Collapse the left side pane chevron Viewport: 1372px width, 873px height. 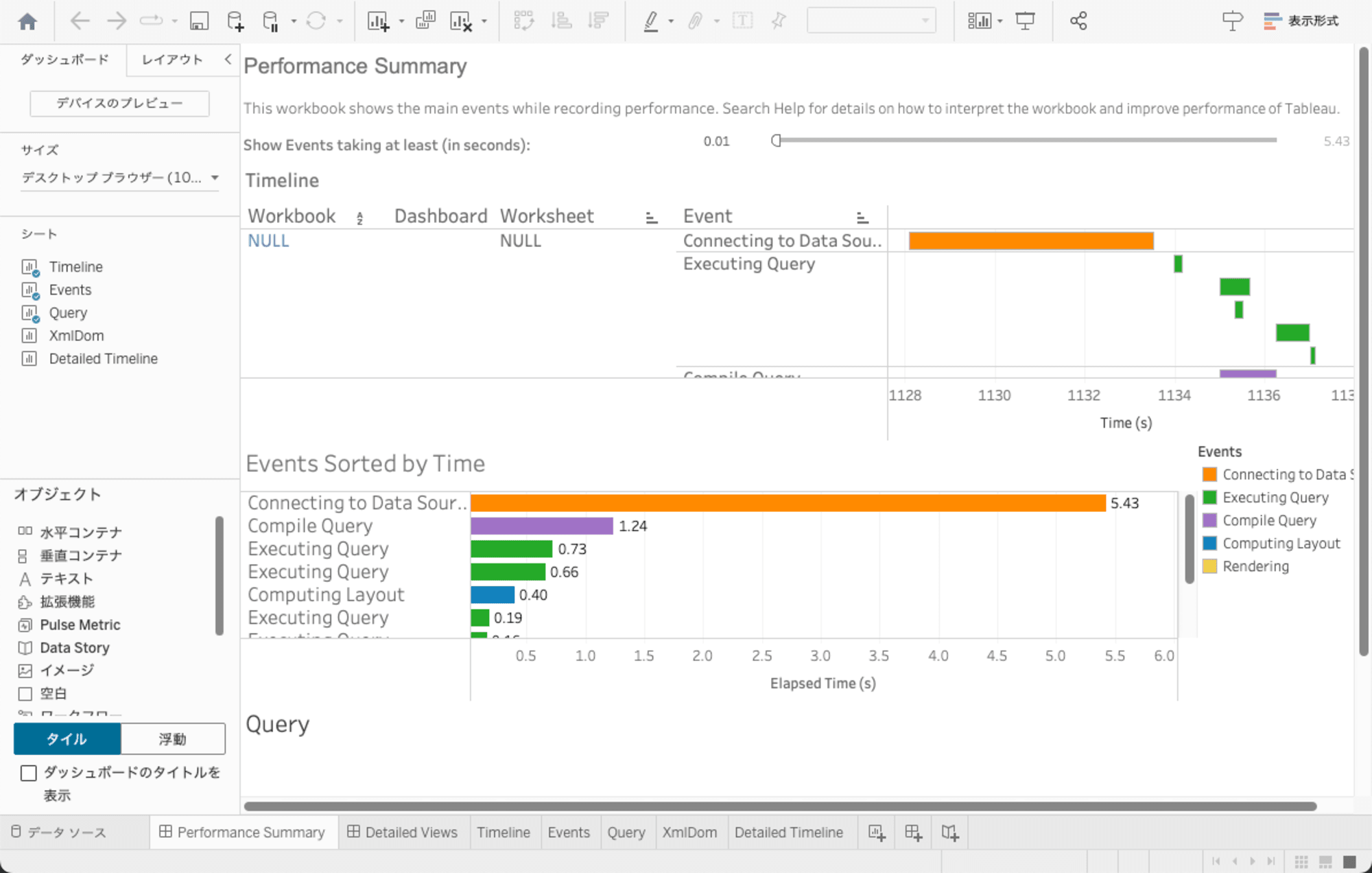click(x=228, y=60)
